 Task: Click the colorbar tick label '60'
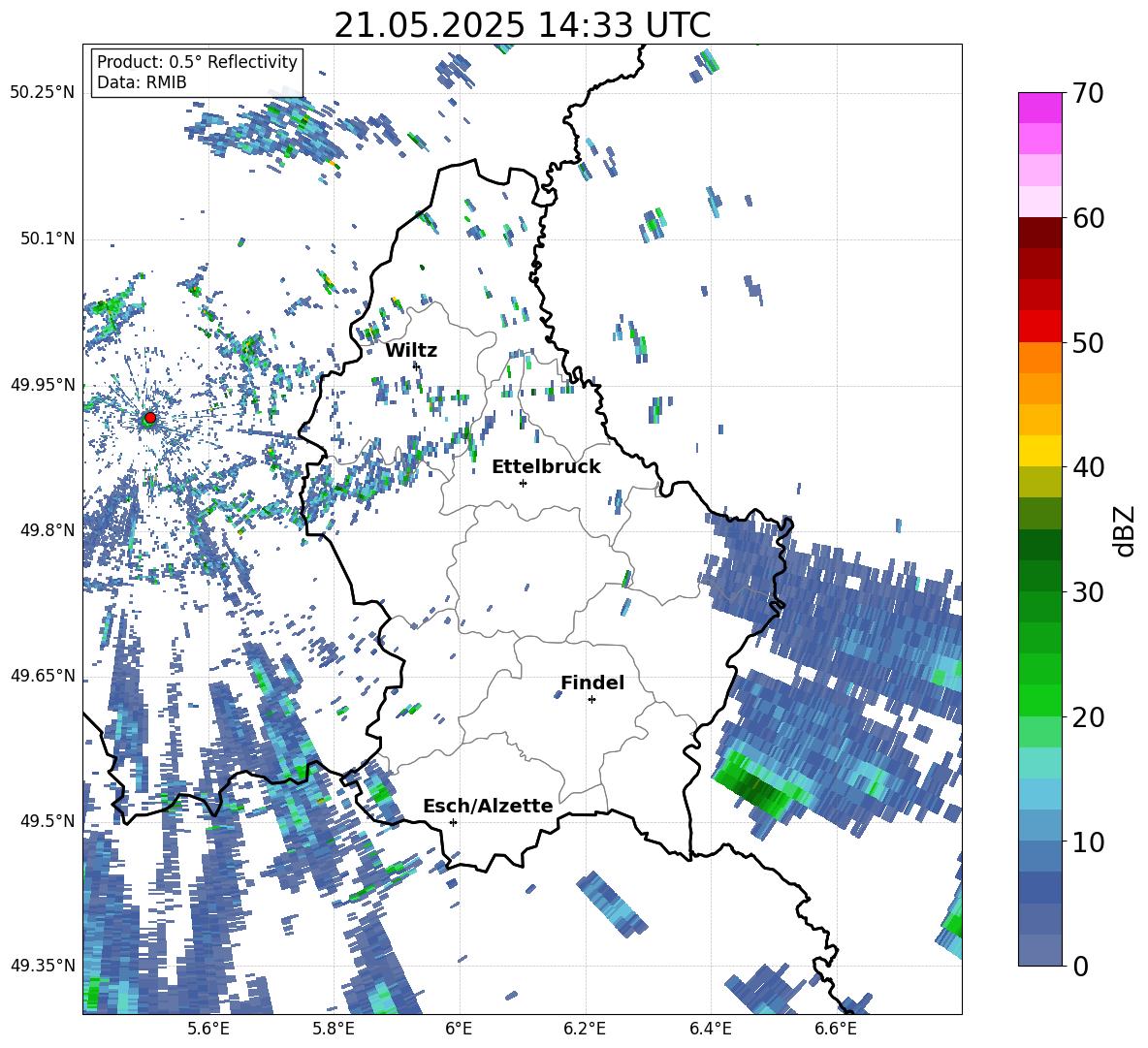(x=1087, y=218)
